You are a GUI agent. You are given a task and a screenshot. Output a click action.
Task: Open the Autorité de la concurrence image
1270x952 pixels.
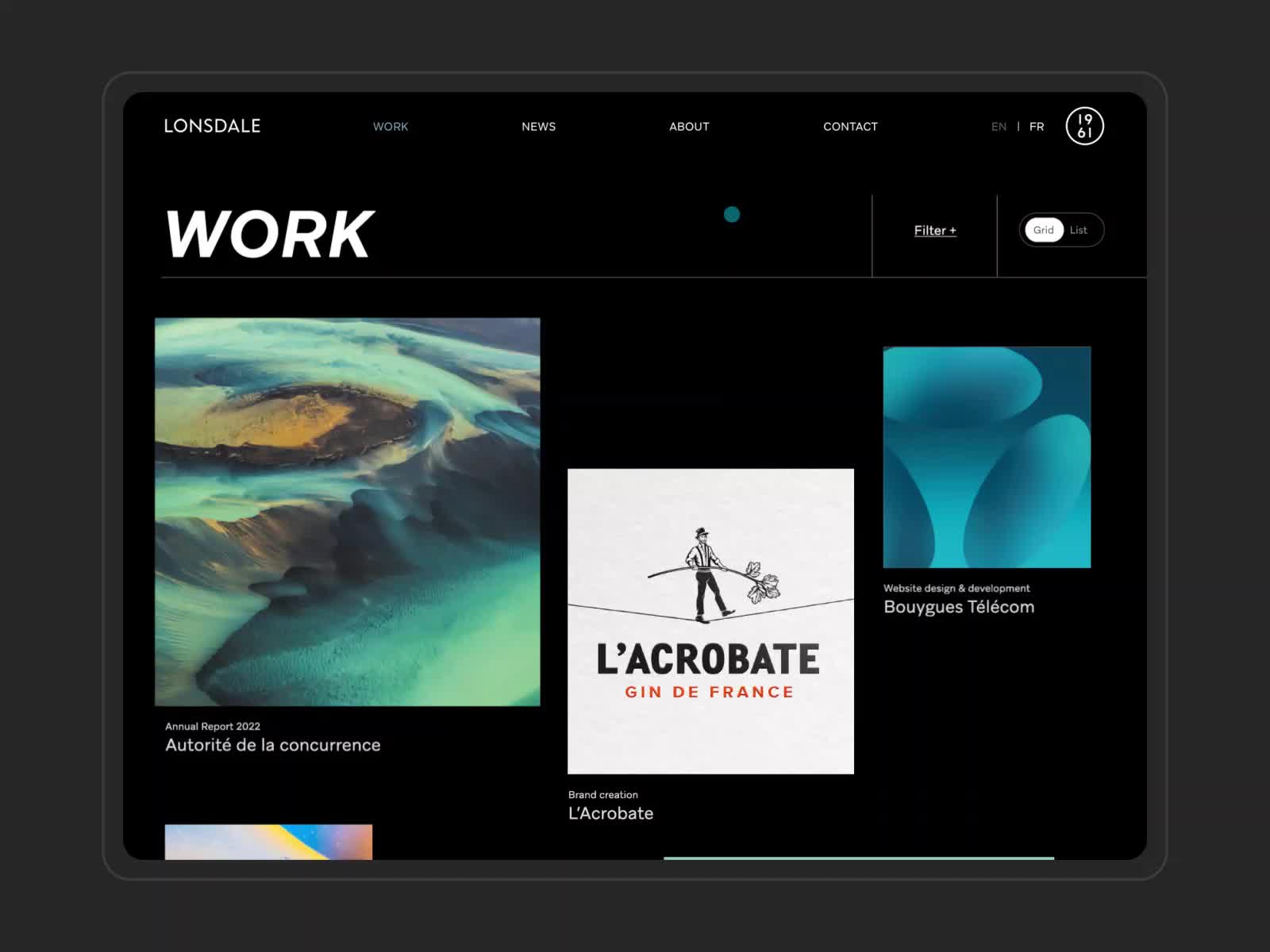pos(348,512)
